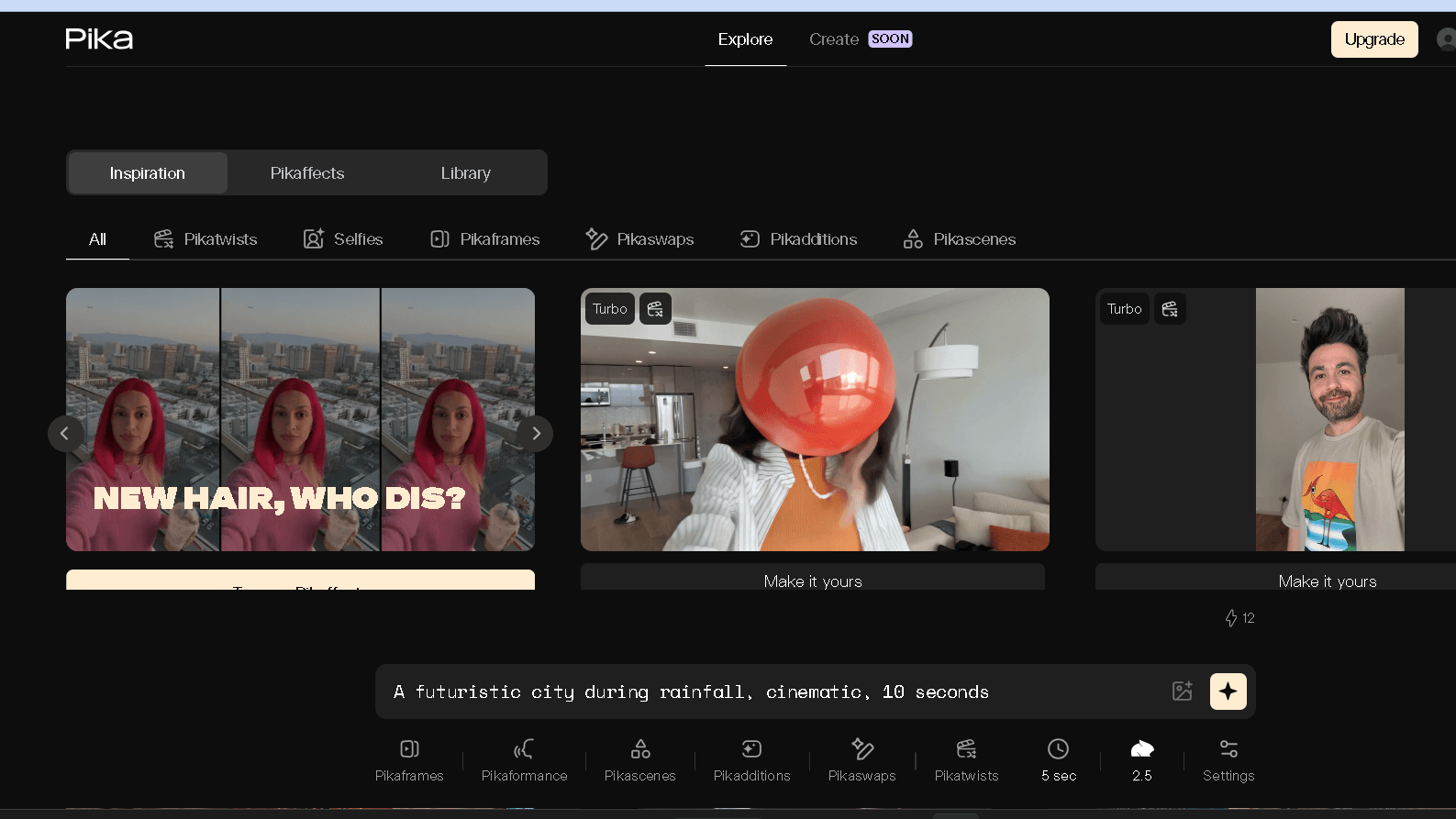Click the sparkle generate button
This screenshot has height=819, width=1456.
(1228, 692)
